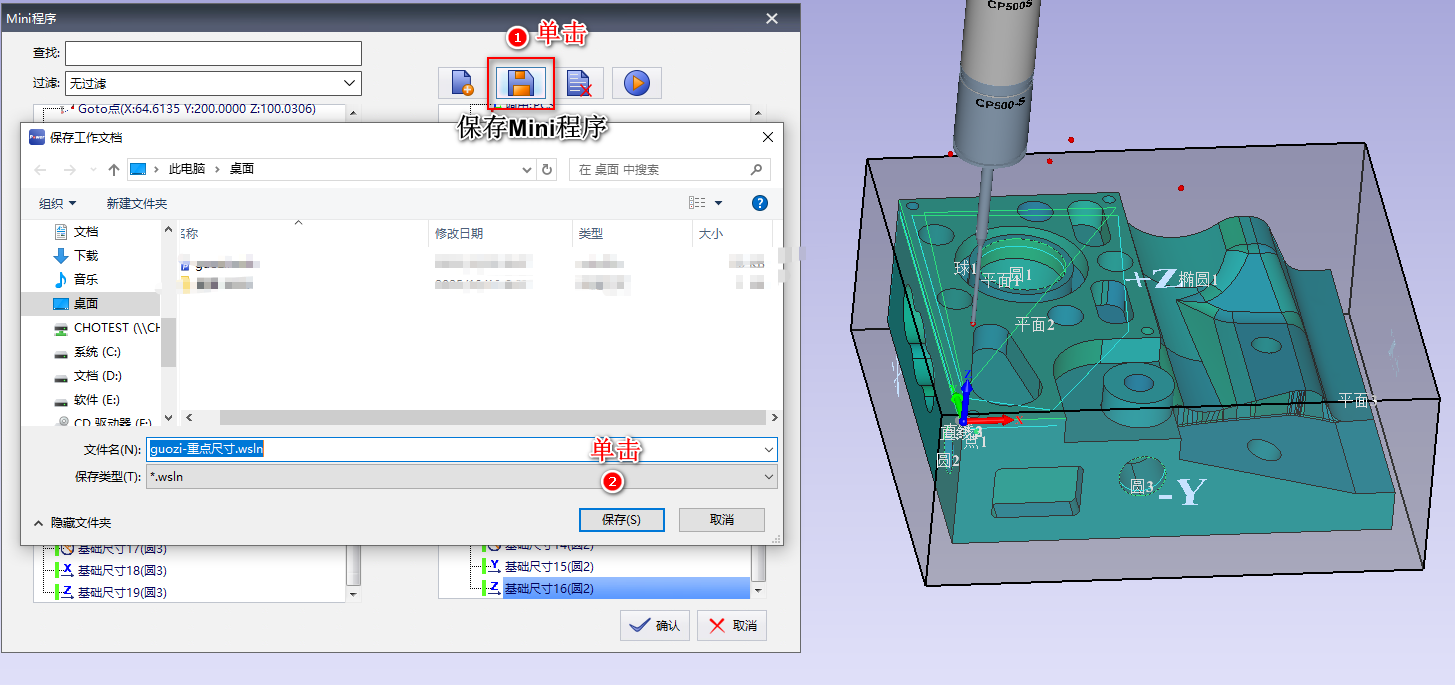Open the recent locations chevron in save dialog
This screenshot has height=685, width=1455.
click(x=92, y=170)
